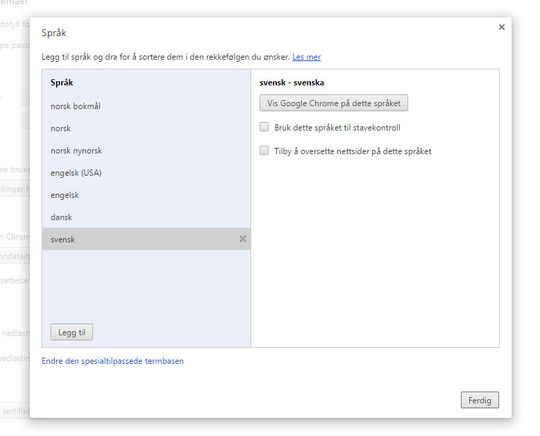
Task: Click the 'svensk - svenska' heading
Action: 292,83
